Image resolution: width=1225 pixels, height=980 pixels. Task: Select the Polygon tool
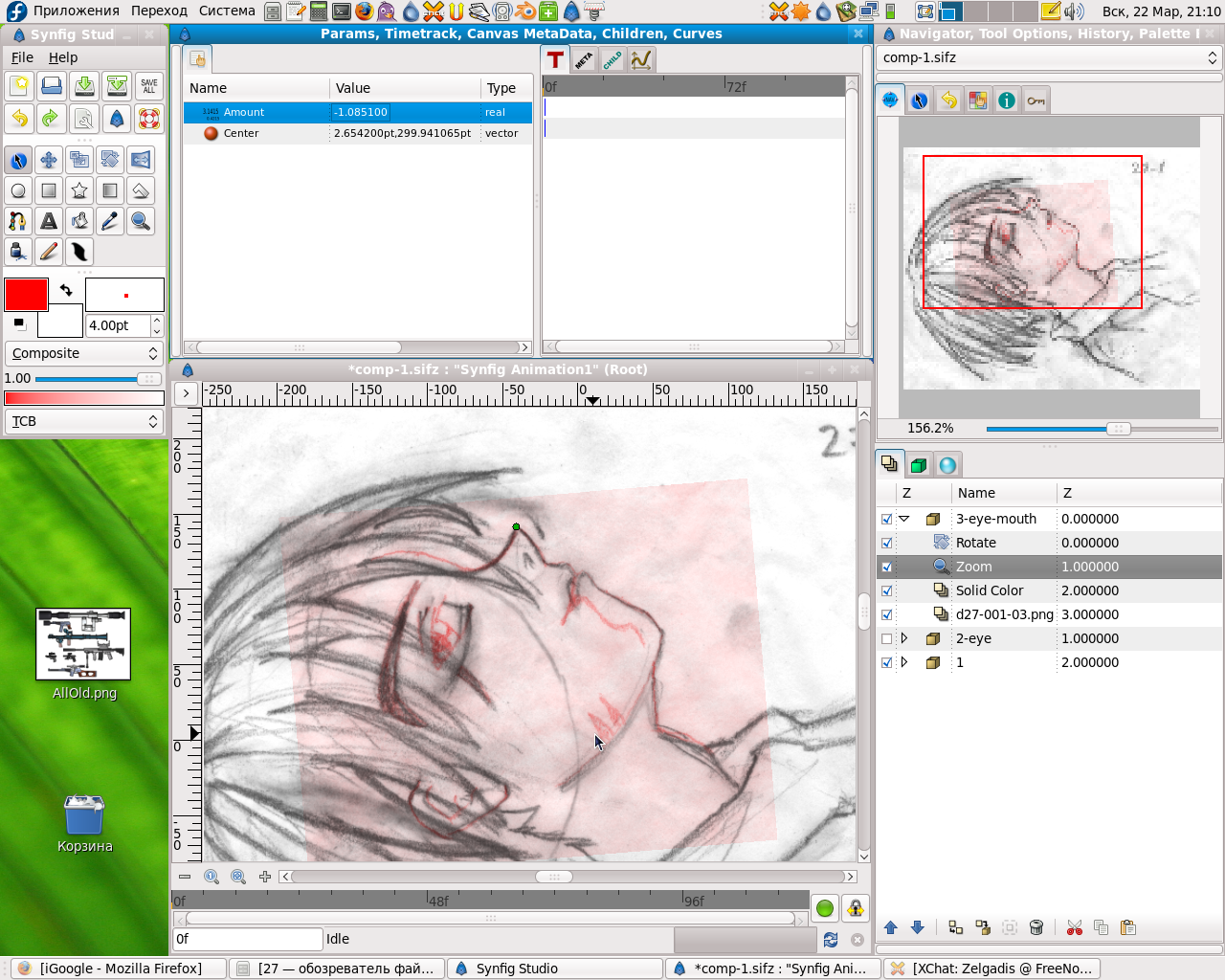point(141,190)
